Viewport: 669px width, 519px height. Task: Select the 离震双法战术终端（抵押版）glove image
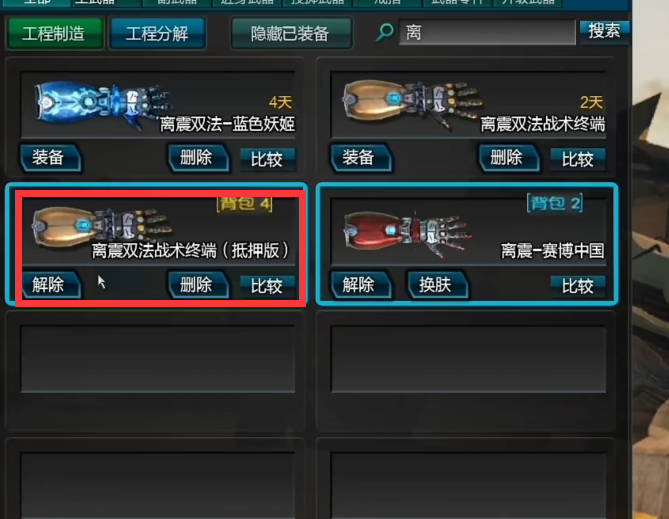(102, 228)
